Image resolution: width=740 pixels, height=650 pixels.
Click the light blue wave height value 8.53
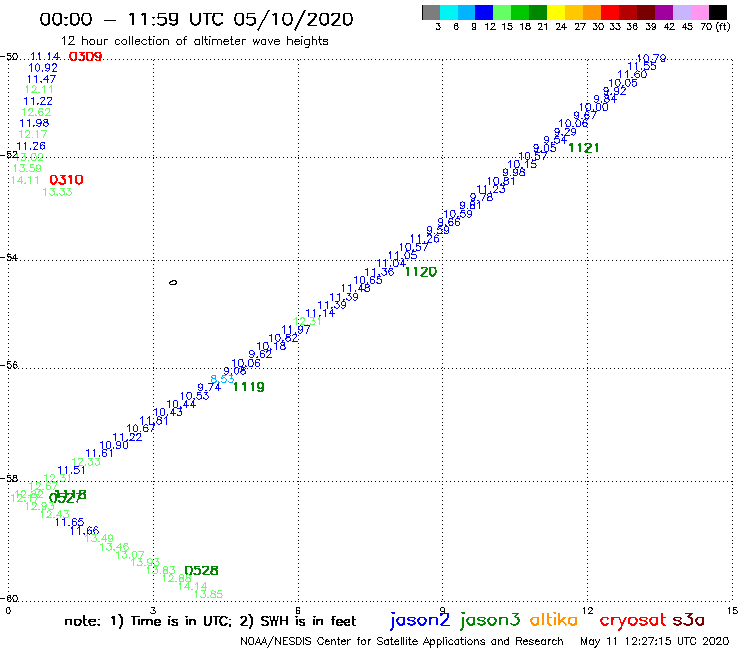(222, 379)
